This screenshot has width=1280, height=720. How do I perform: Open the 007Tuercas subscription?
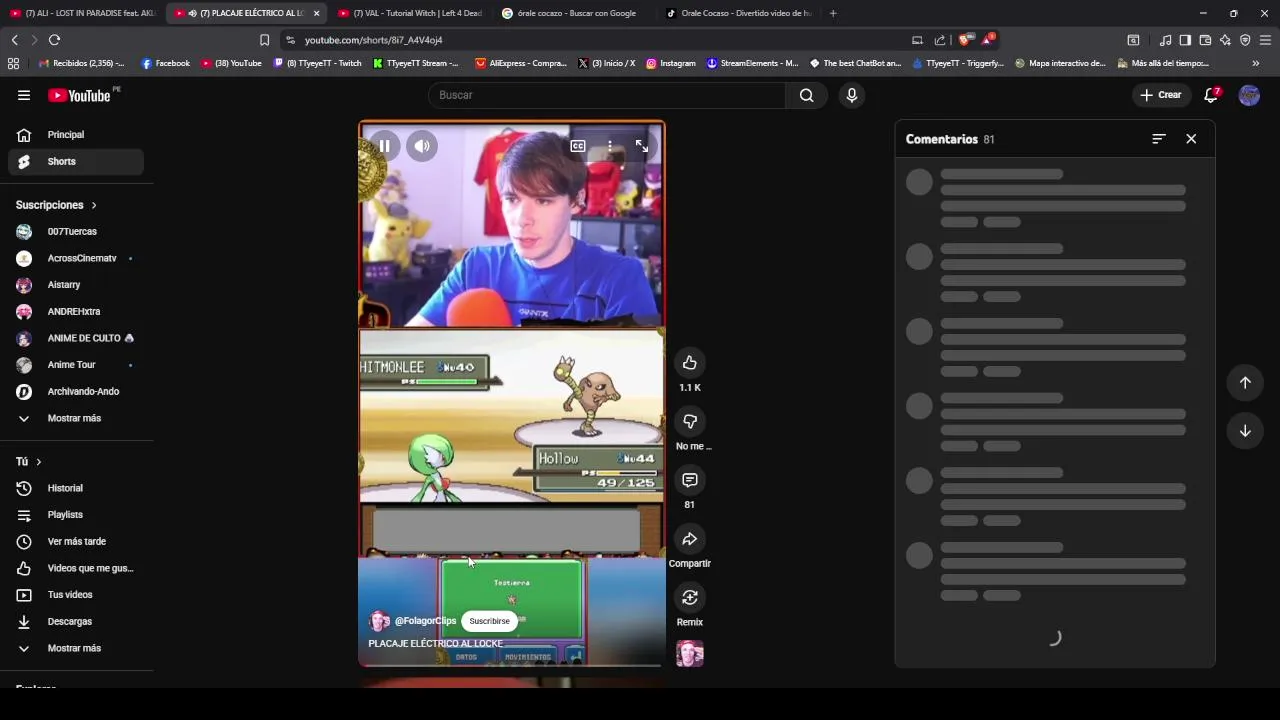(x=76, y=231)
